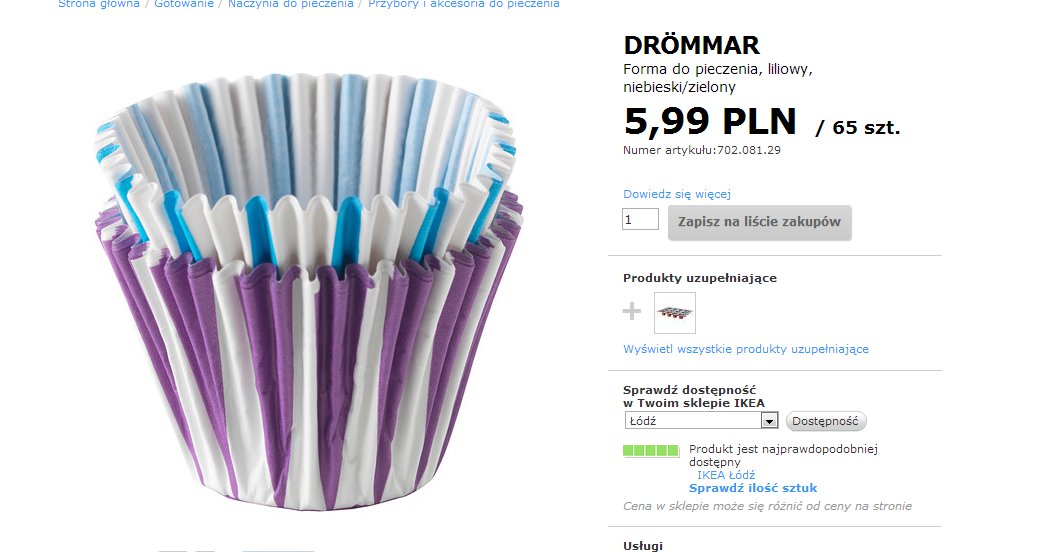Screen dimensions: 1042x552
Task: Click the 5,99 PLN price
Action: tap(710, 122)
